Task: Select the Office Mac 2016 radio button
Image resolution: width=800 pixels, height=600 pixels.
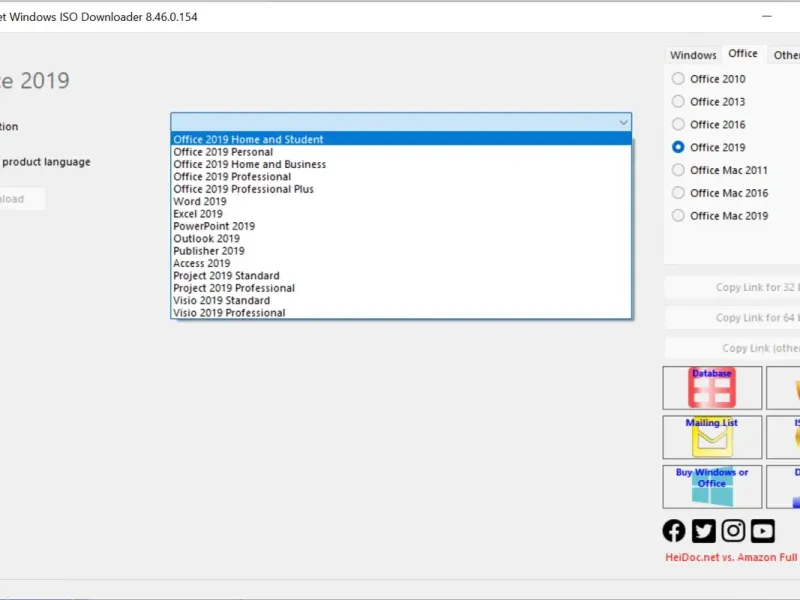Action: pyautogui.click(x=678, y=193)
